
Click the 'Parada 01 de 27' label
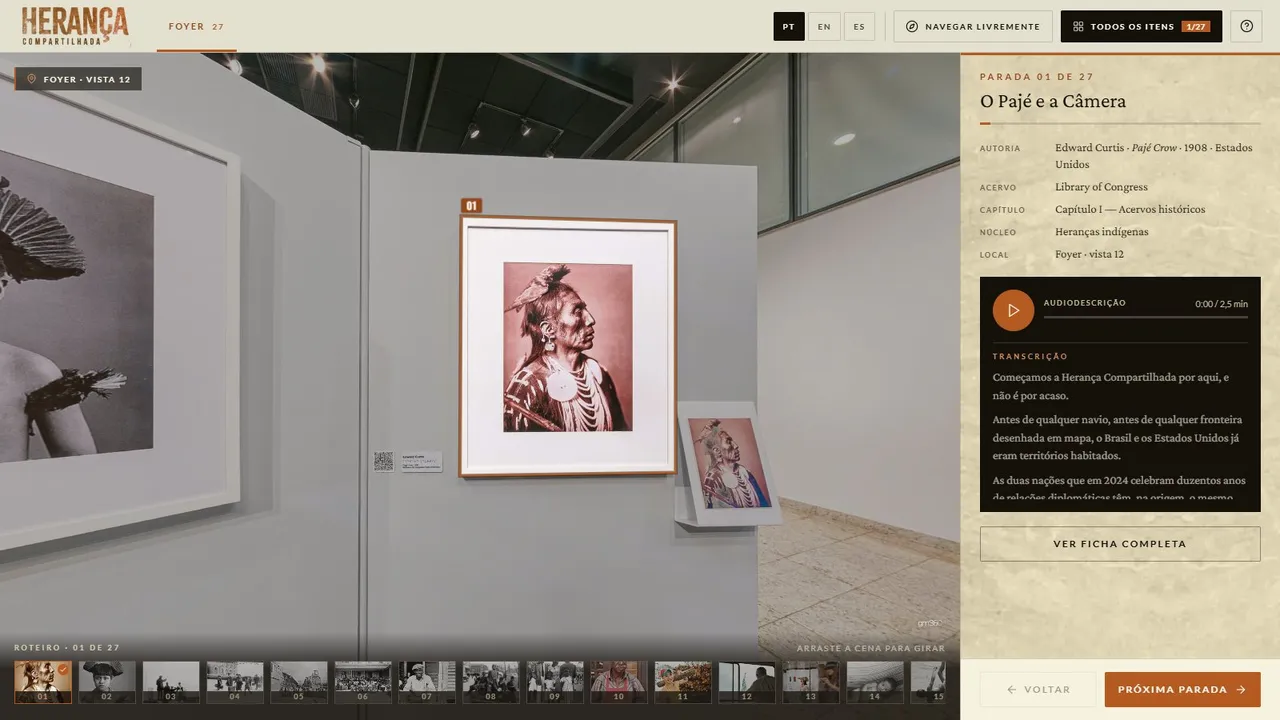click(x=1037, y=77)
